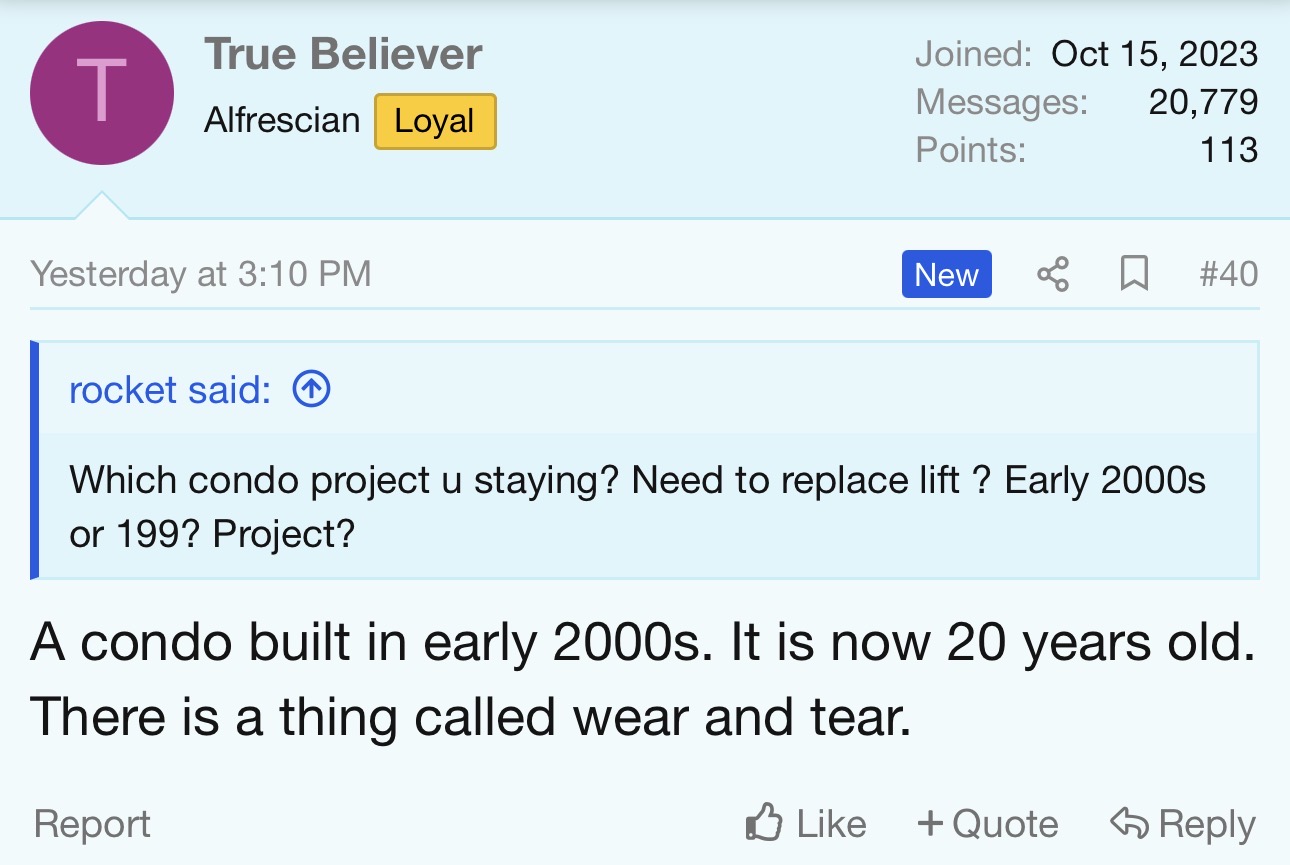Open True Believer's profile via username

[343, 54]
